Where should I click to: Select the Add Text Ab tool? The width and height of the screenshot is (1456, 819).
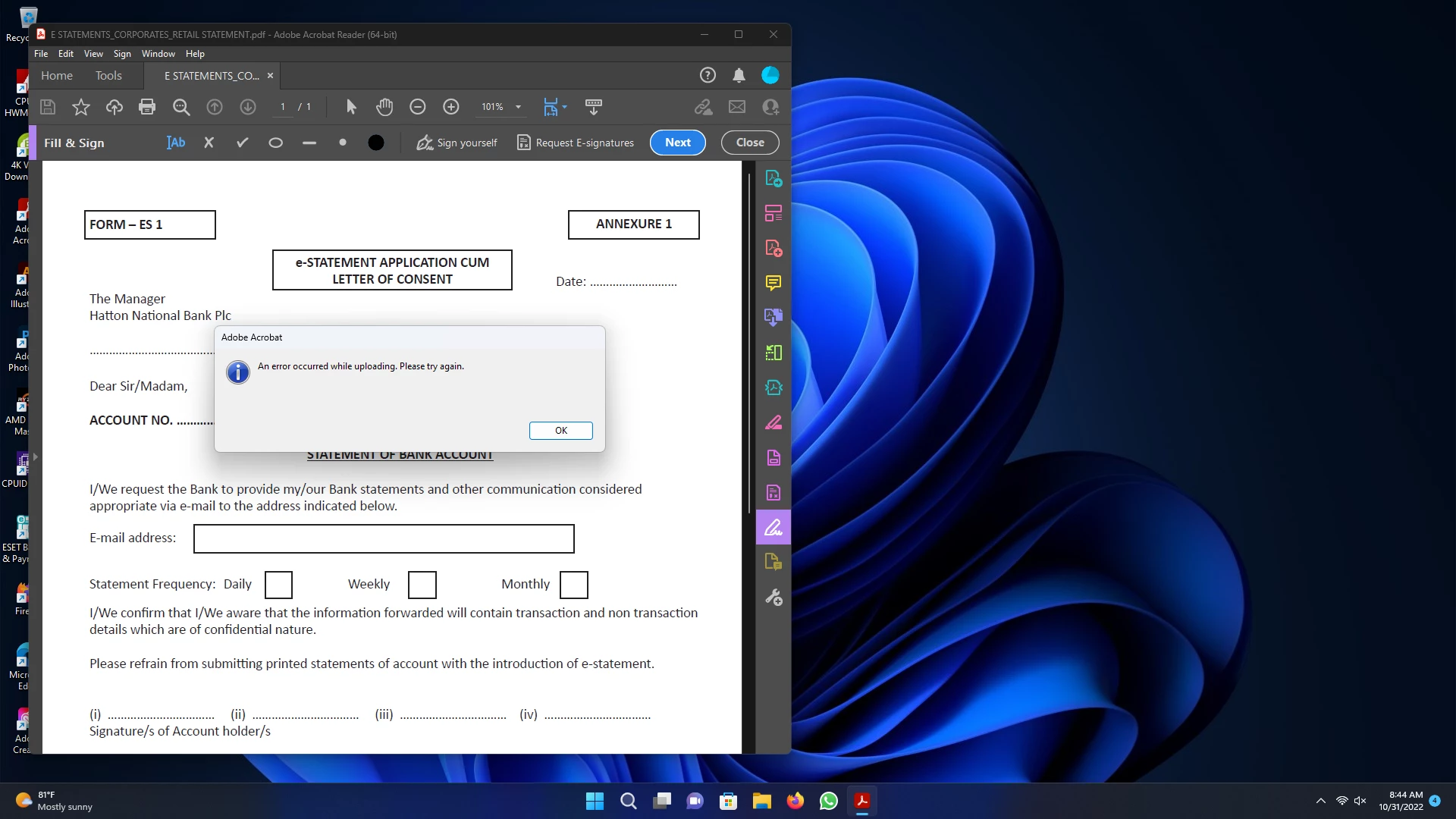176,143
